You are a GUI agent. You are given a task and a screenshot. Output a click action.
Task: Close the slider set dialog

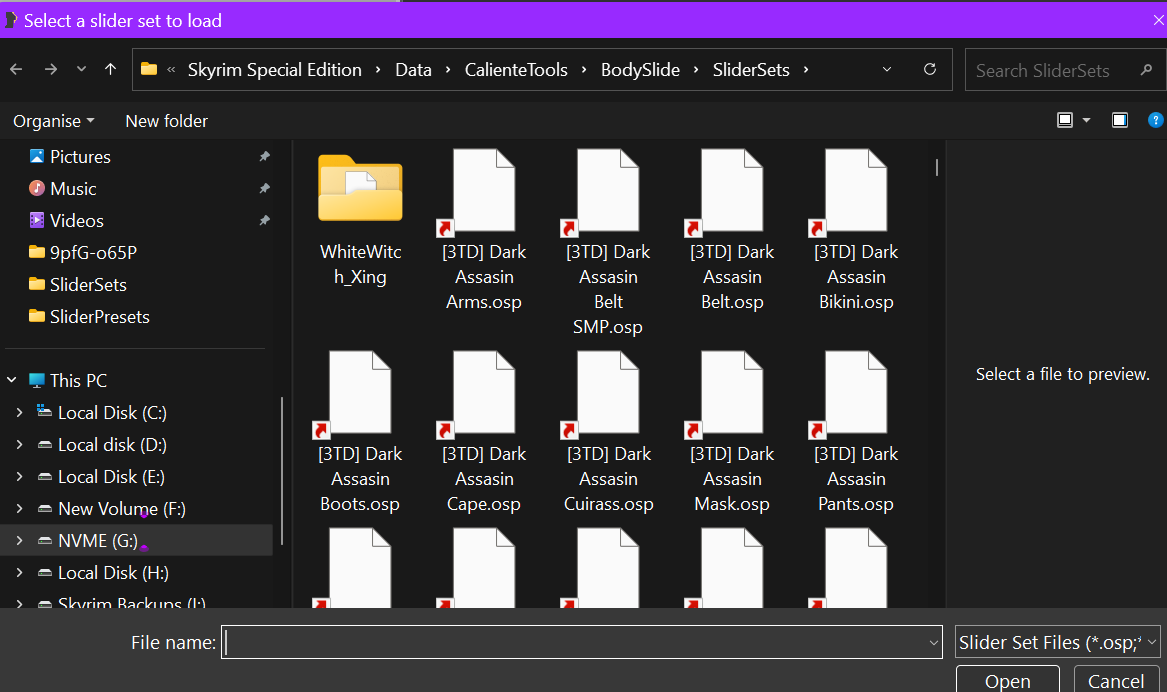[x=1158, y=20]
